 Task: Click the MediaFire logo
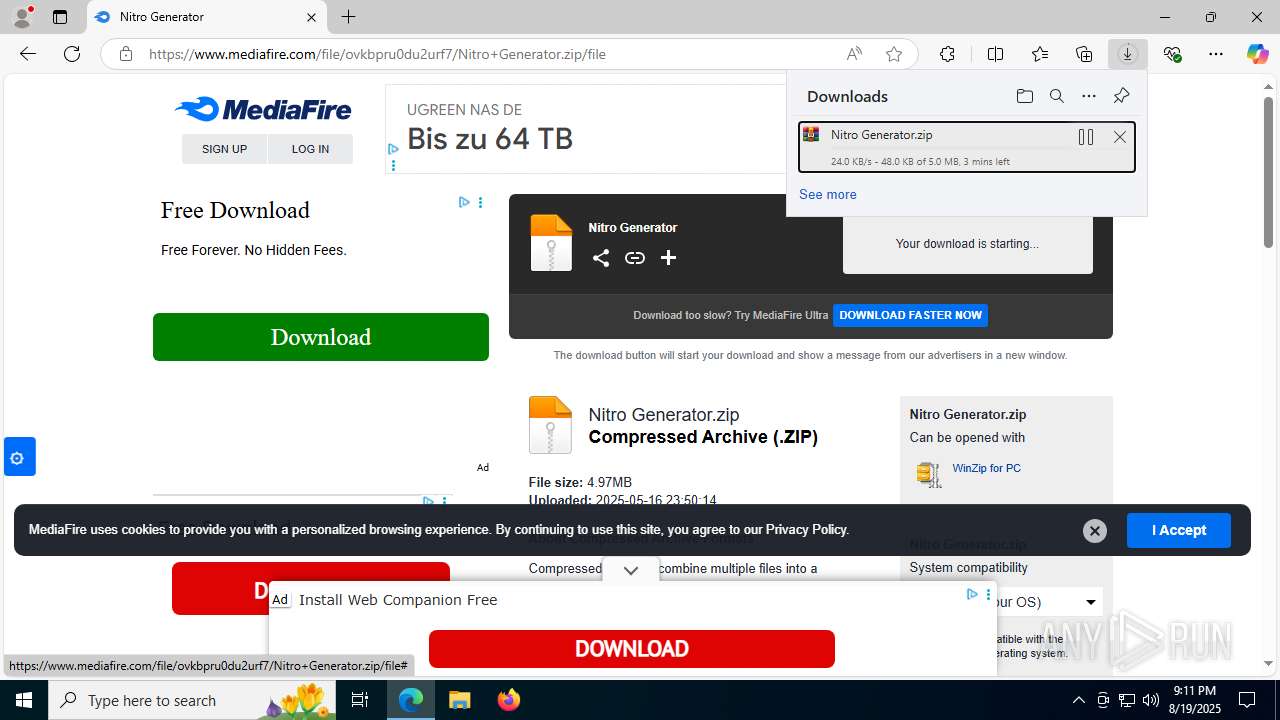263,109
